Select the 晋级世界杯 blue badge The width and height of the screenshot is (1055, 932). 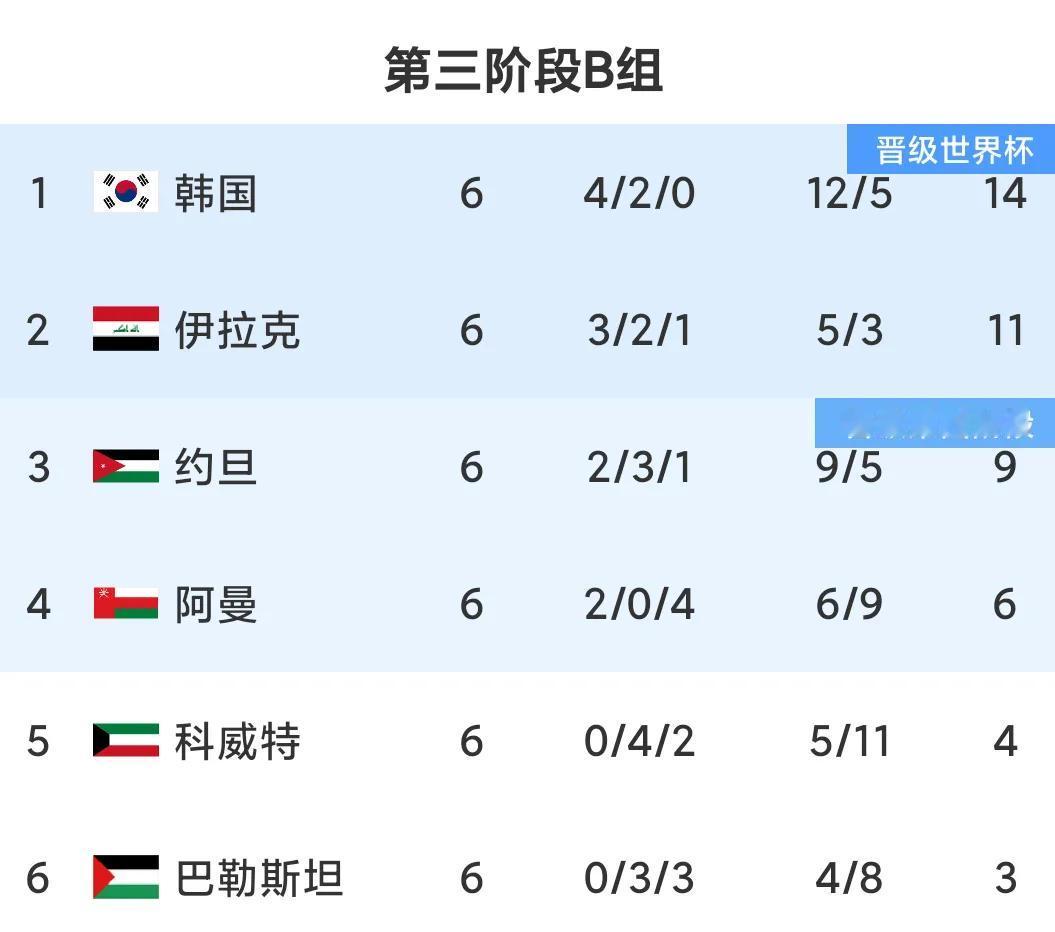951,149
